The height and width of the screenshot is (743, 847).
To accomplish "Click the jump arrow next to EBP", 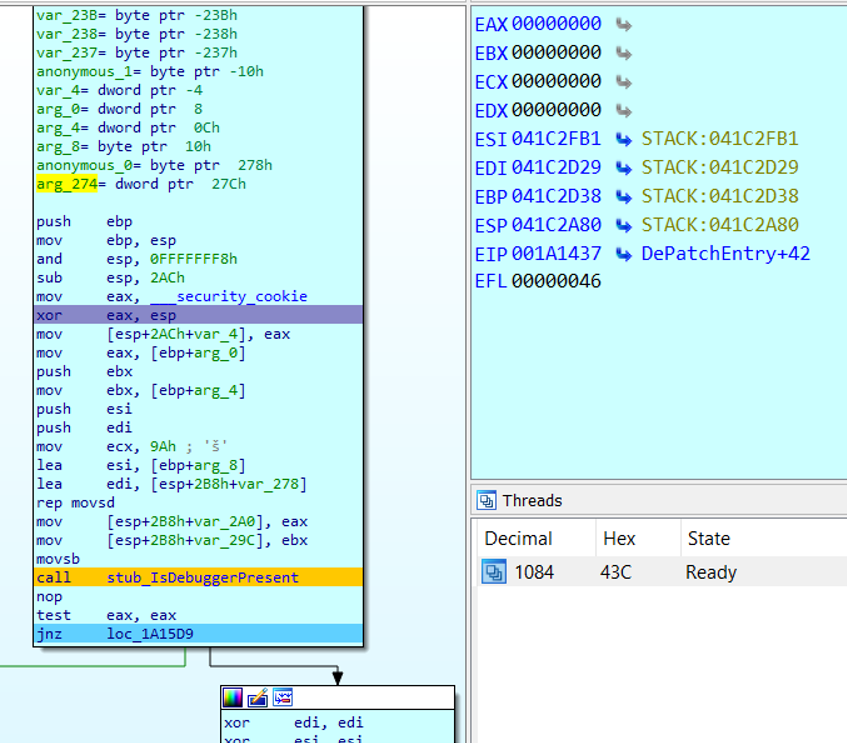I will point(624,197).
